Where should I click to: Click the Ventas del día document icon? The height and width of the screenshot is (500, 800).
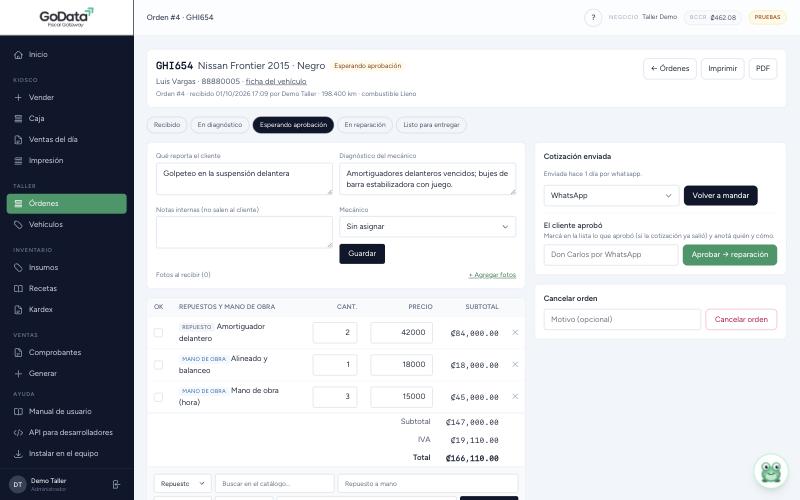[18, 139]
